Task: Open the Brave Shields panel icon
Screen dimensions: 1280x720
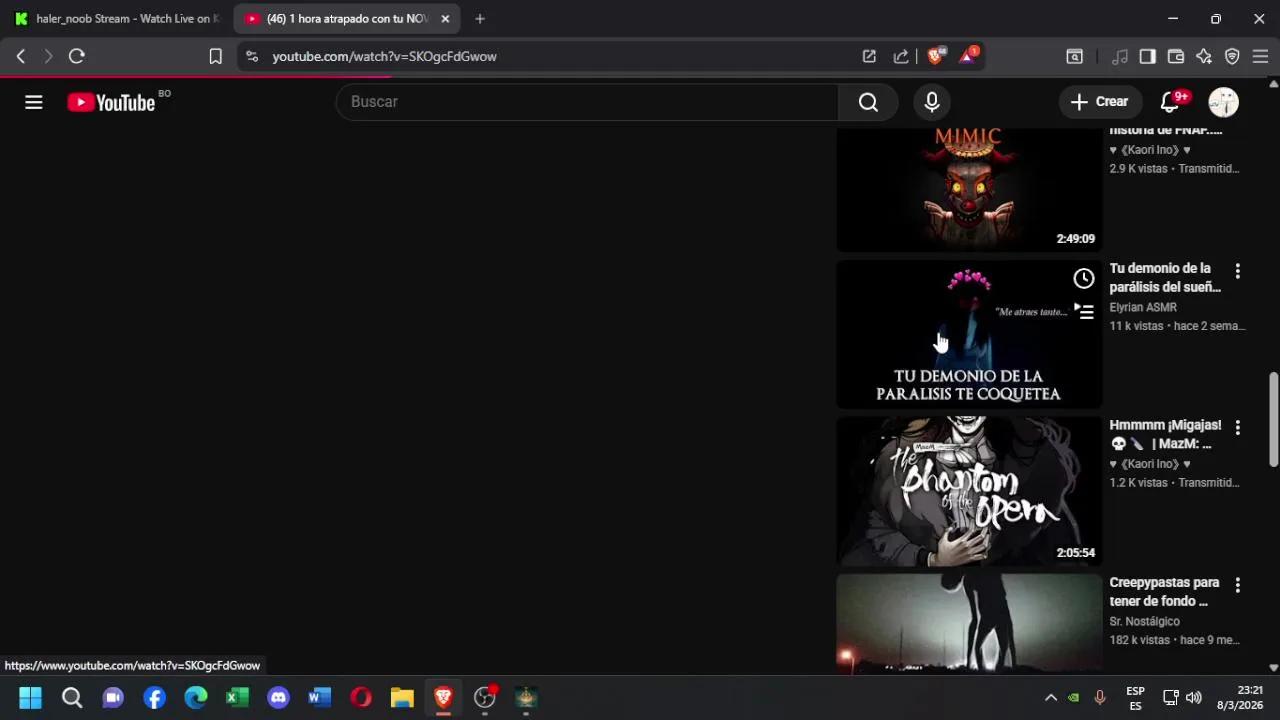Action: click(x=935, y=56)
